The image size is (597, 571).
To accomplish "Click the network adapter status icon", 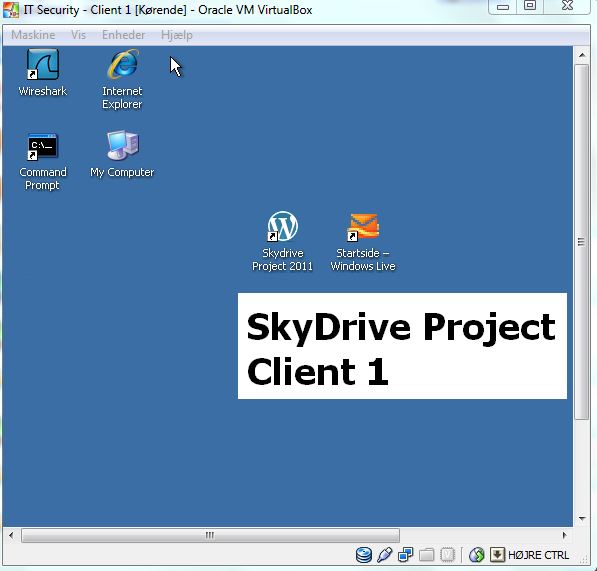I will click(x=405, y=555).
